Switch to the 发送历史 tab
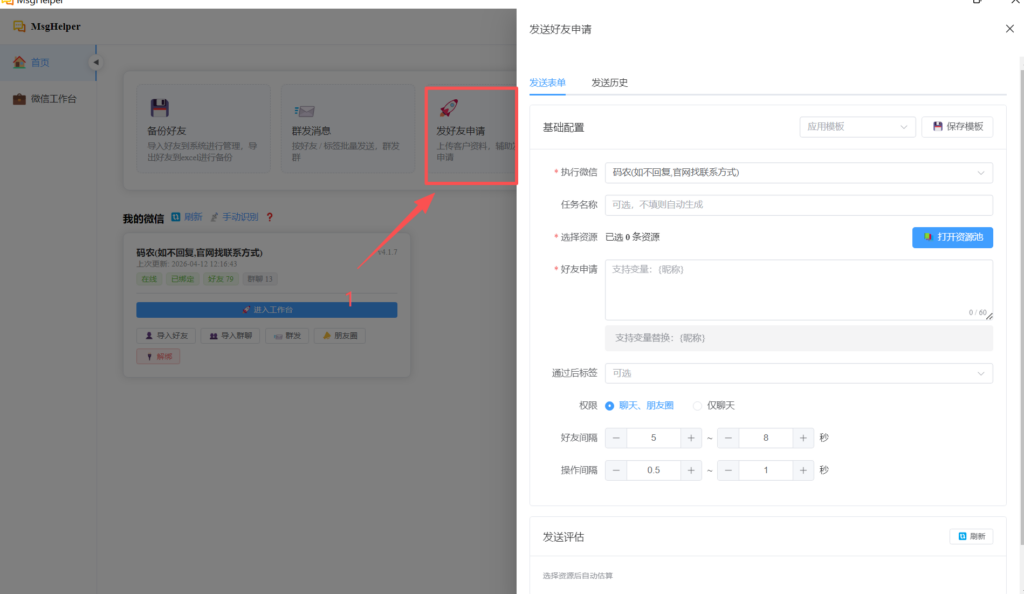The image size is (1024, 594). 609,83
